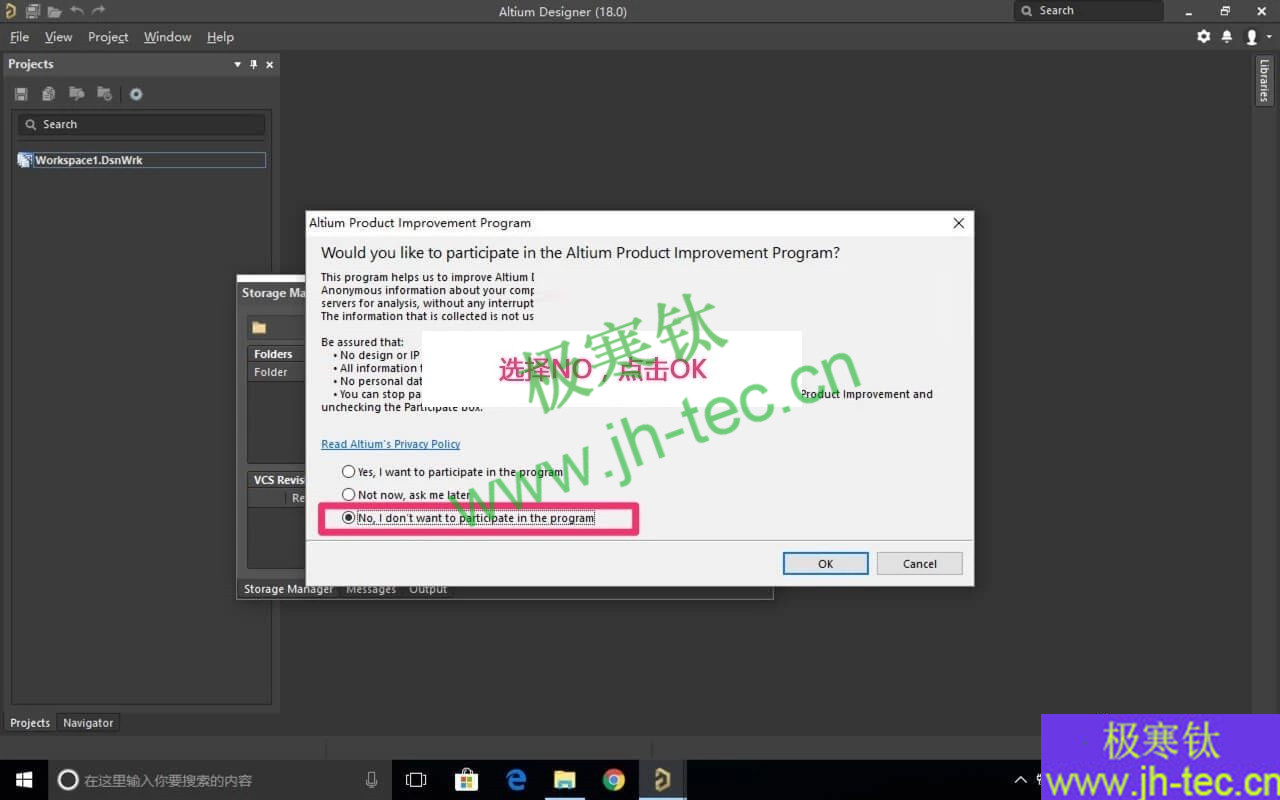The height and width of the screenshot is (800, 1280).
Task: Select 'Yes, I want to participate' radio option
Action: pyautogui.click(x=452, y=472)
